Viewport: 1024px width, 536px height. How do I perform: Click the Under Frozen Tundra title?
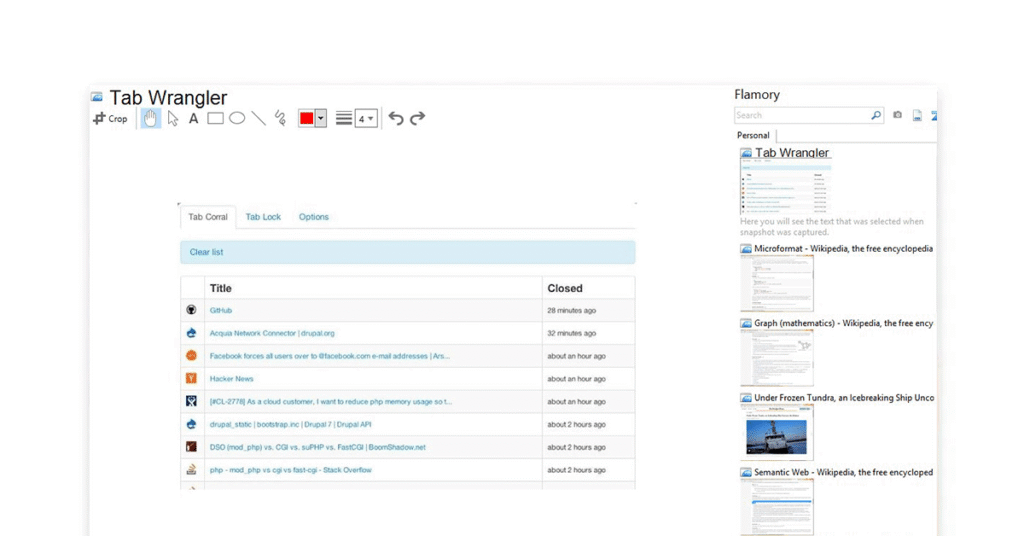(x=844, y=398)
